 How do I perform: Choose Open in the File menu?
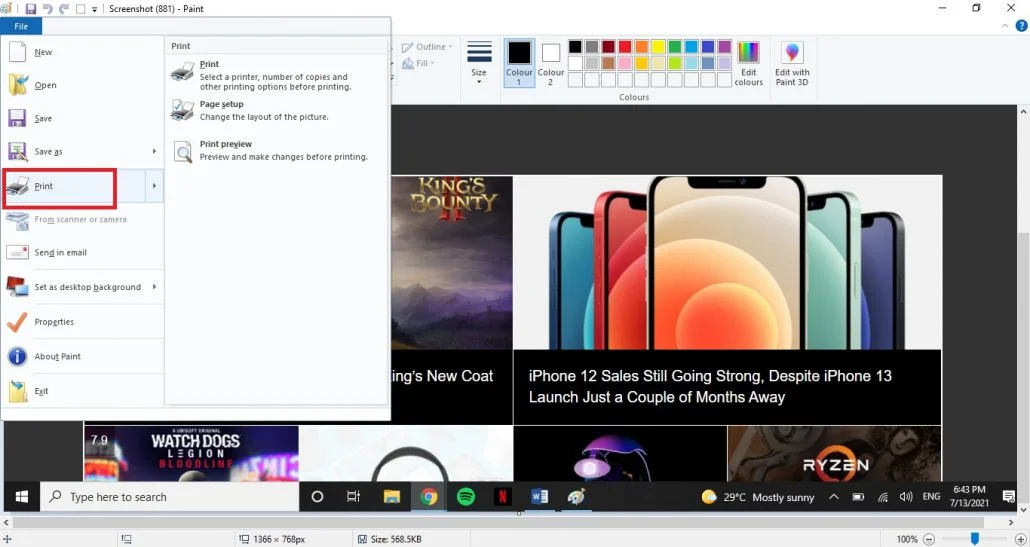tap(82, 85)
